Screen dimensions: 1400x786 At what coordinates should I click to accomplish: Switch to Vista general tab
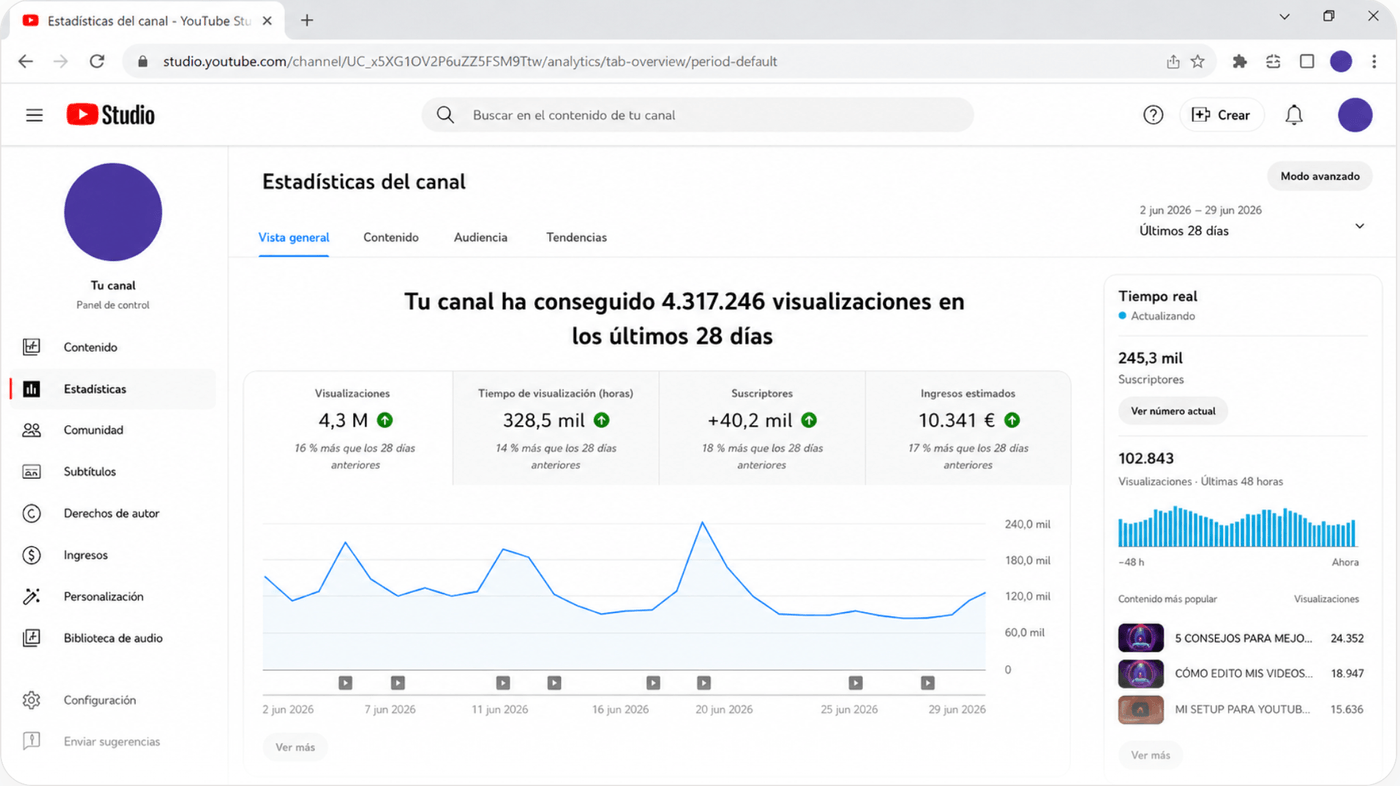tap(294, 238)
